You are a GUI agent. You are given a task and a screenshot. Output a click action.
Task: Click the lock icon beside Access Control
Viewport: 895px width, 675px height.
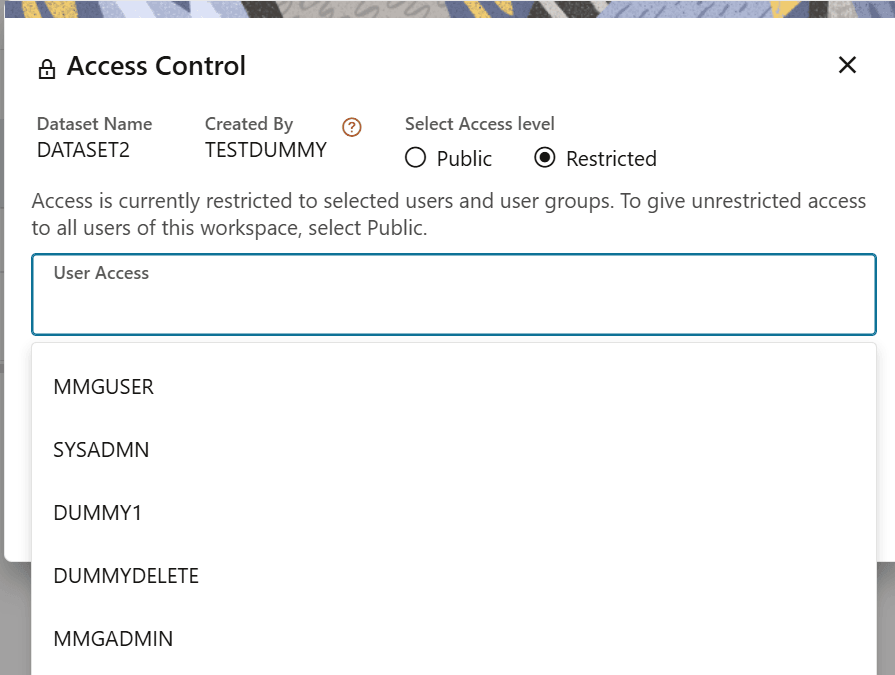46,66
